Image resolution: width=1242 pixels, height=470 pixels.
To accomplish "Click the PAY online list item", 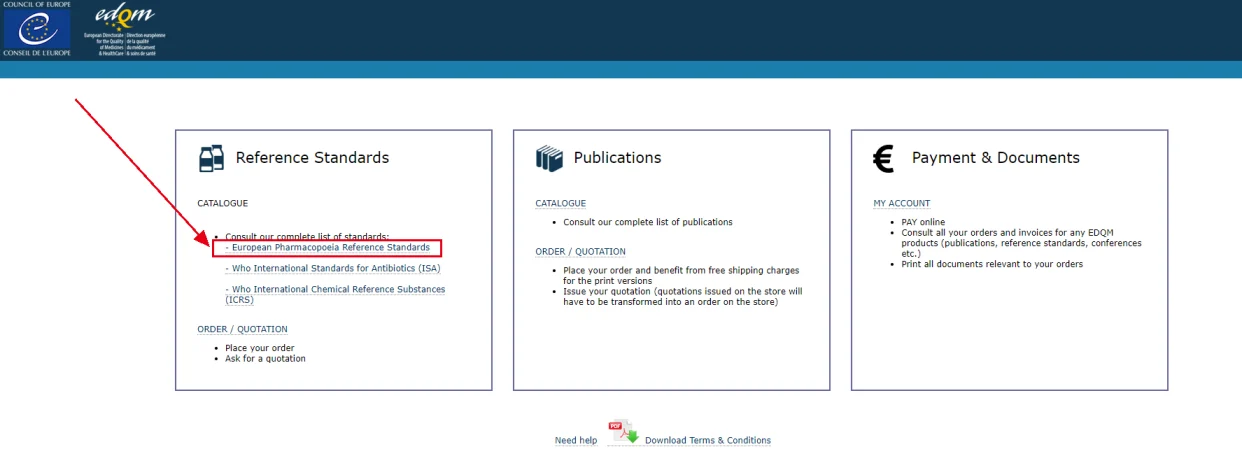I will click(923, 222).
